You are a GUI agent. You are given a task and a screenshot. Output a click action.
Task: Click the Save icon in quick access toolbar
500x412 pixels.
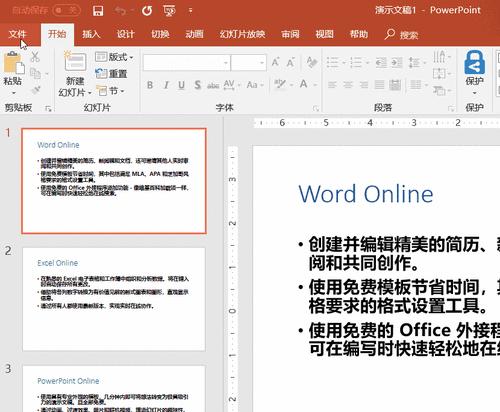[x=98, y=11]
